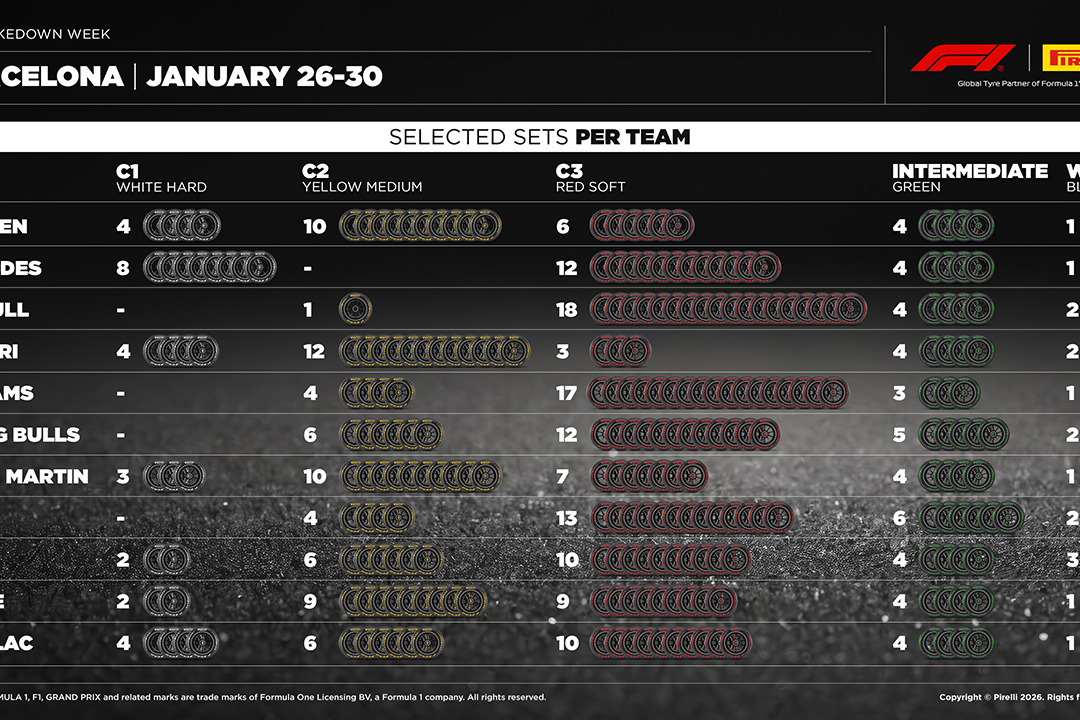The height and width of the screenshot is (720, 1080).
Task: Click the set of 18 red soft tyres
Action: tap(728, 310)
